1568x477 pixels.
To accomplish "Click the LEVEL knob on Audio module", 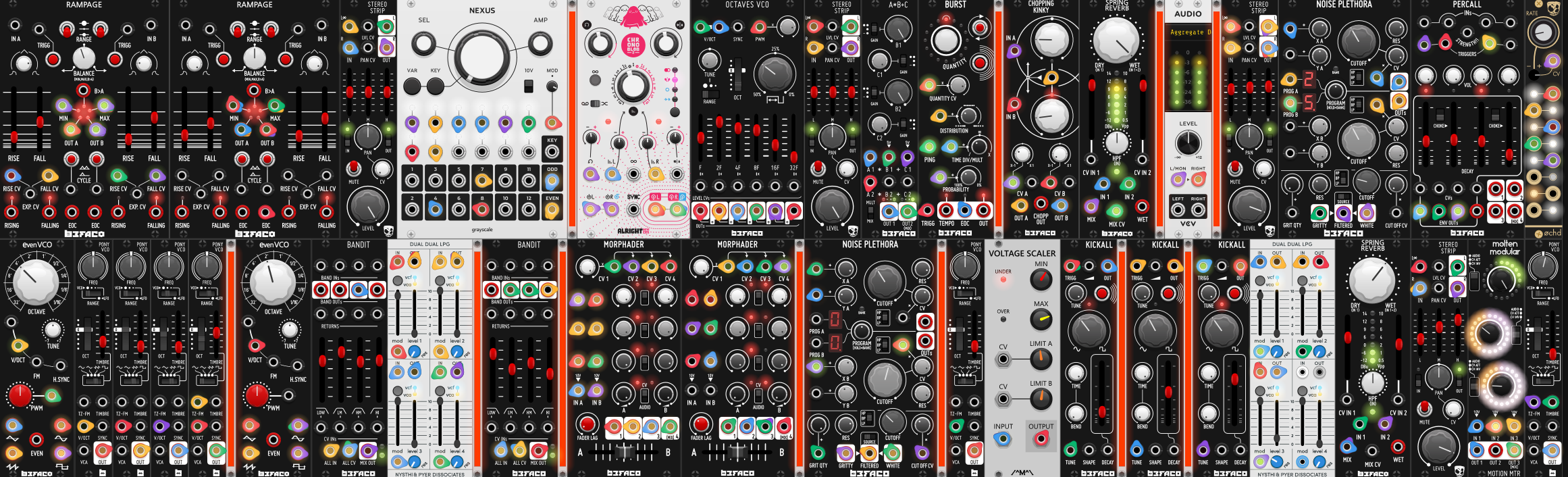I will [1188, 143].
